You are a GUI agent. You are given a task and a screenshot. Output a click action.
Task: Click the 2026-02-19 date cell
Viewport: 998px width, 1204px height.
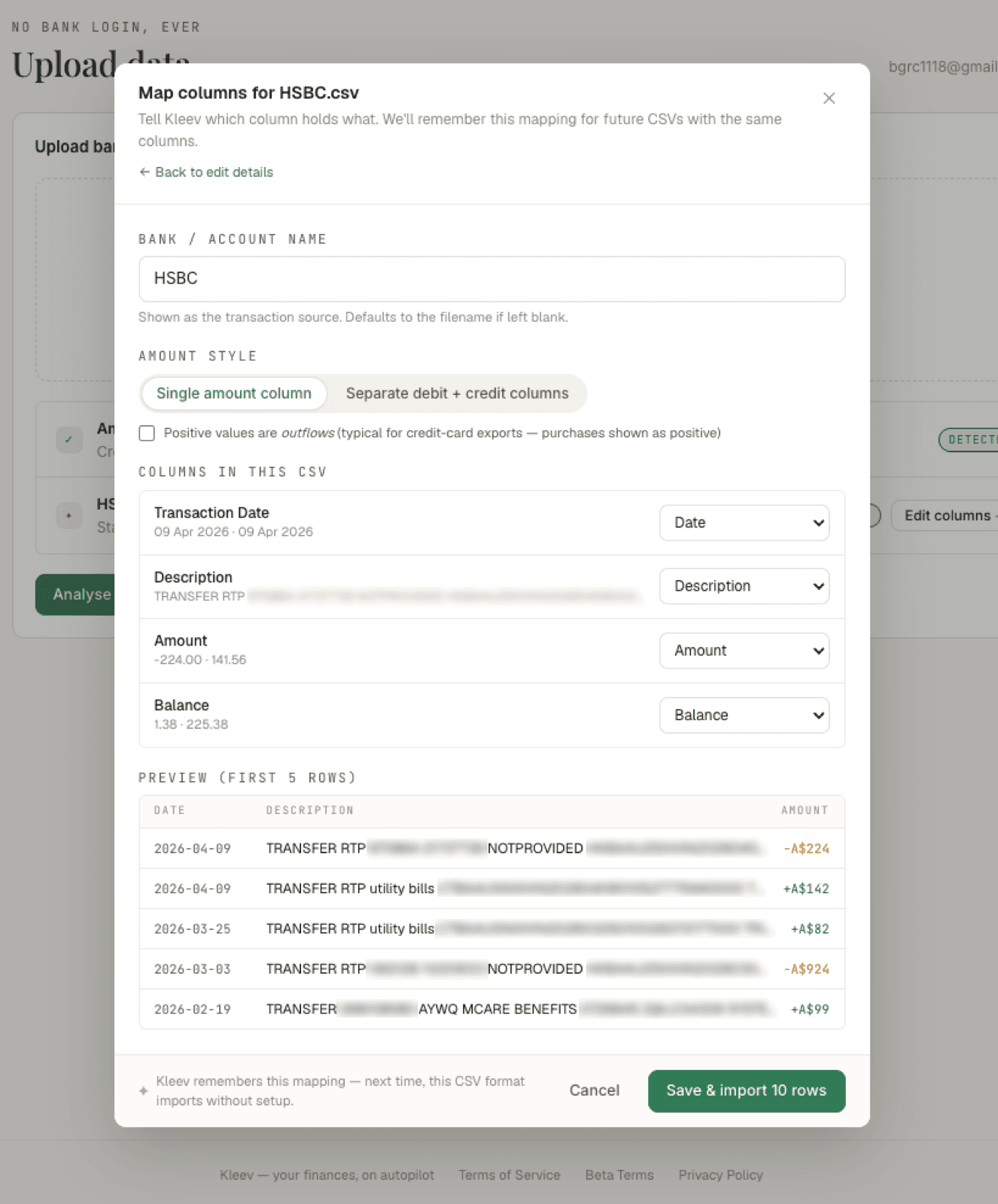pyautogui.click(x=193, y=1009)
